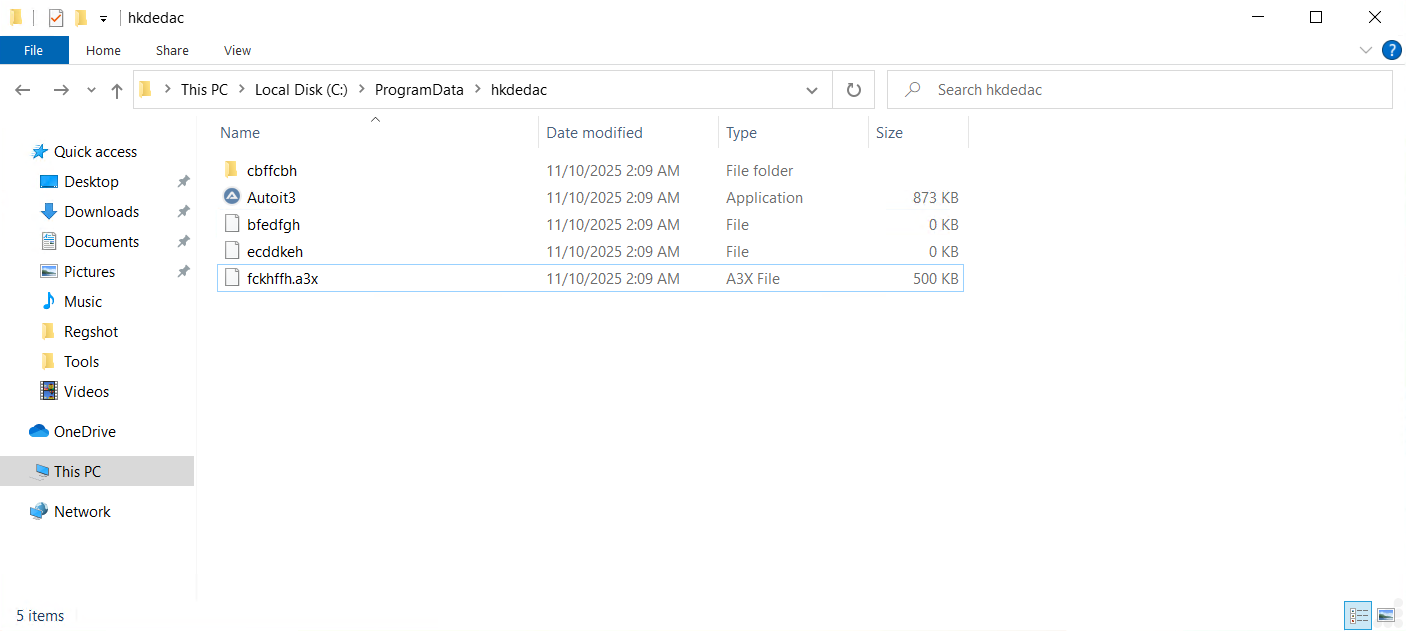Select the fckhffh.a3x file

[282, 278]
